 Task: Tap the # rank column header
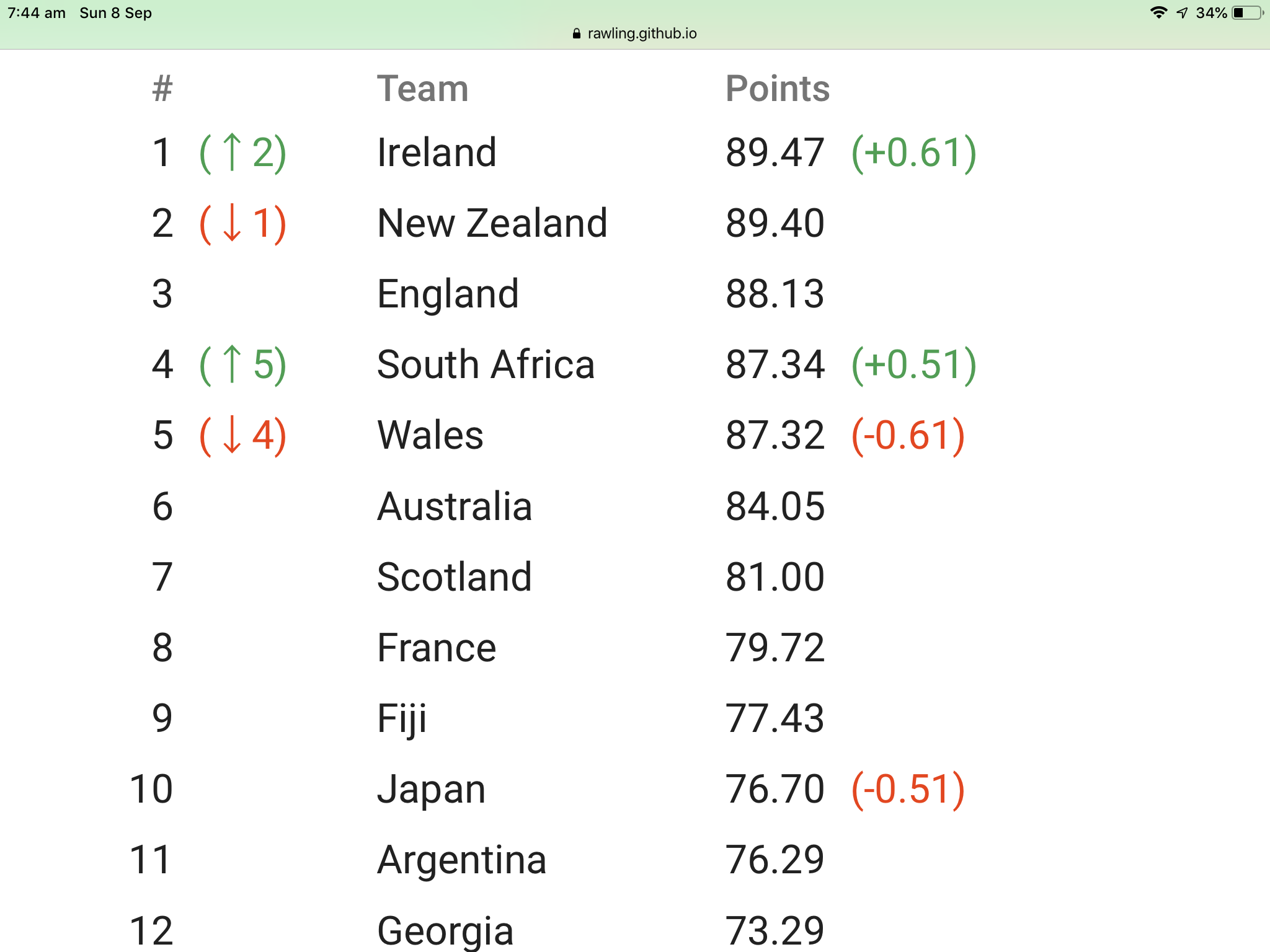pos(162,89)
